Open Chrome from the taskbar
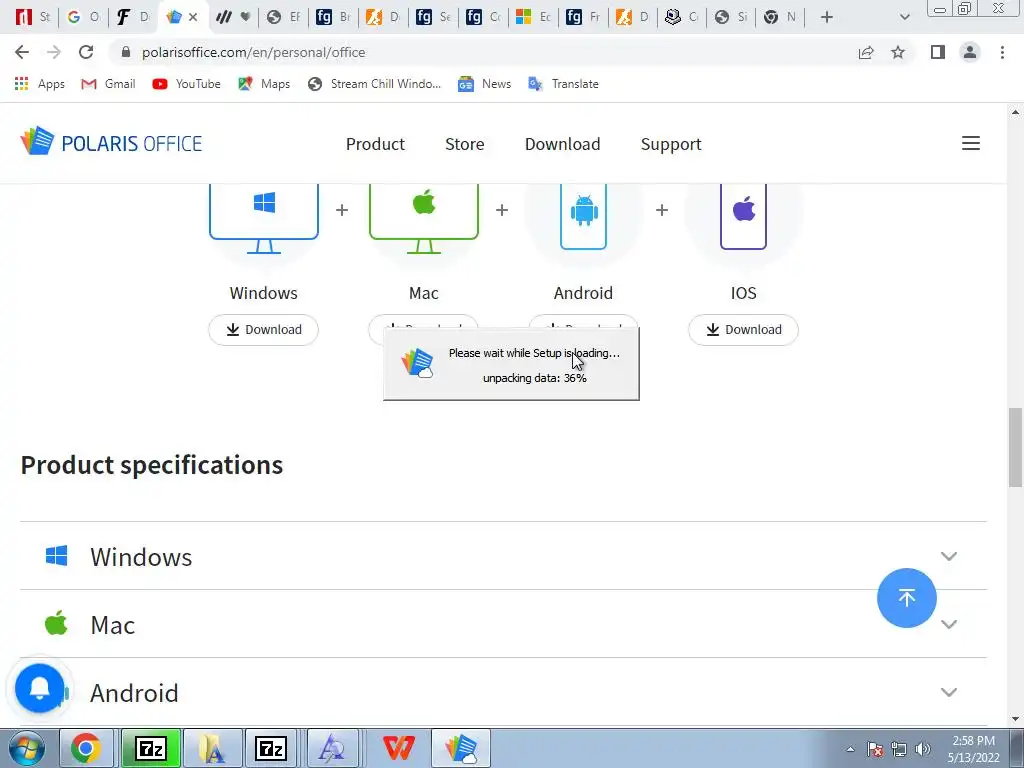The image size is (1024, 768). click(x=86, y=748)
